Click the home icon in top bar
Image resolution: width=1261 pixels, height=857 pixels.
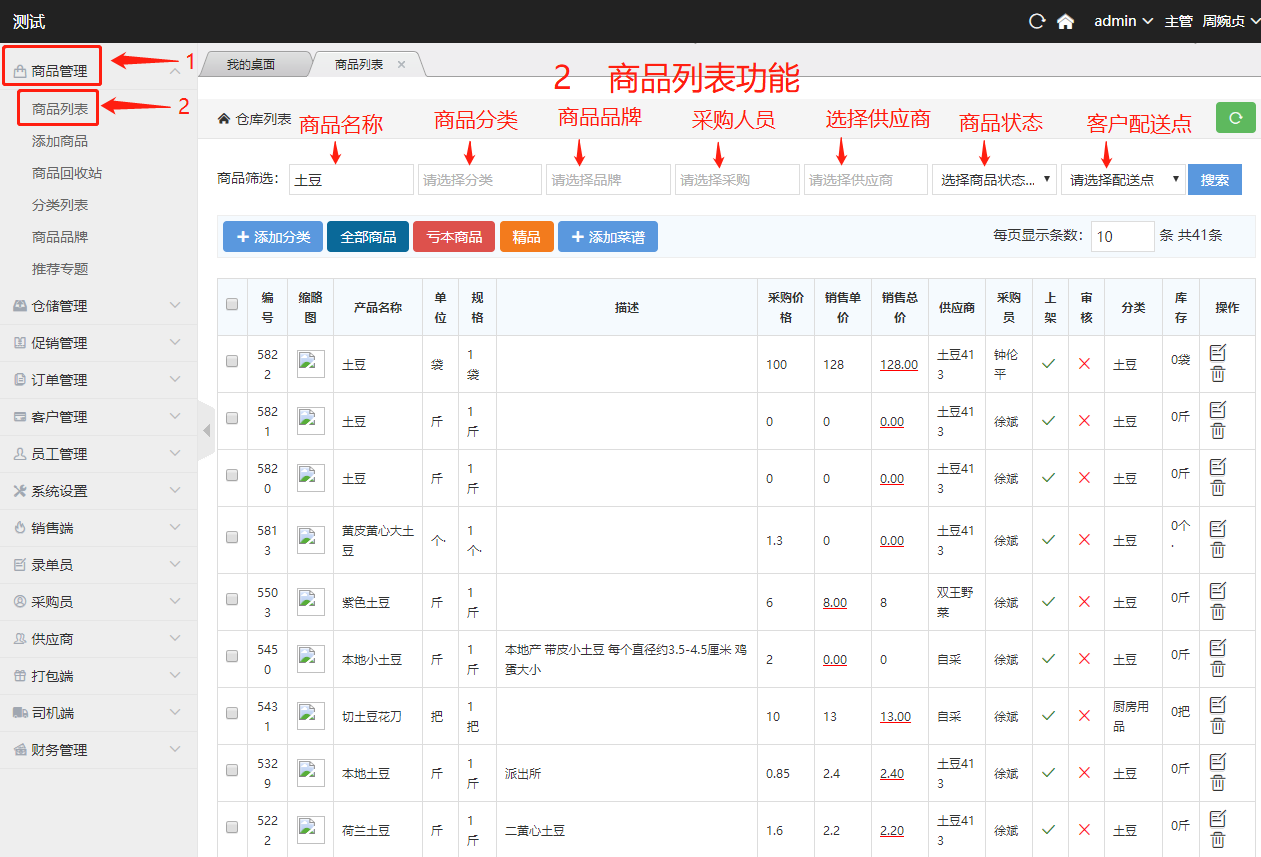[x=1065, y=21]
